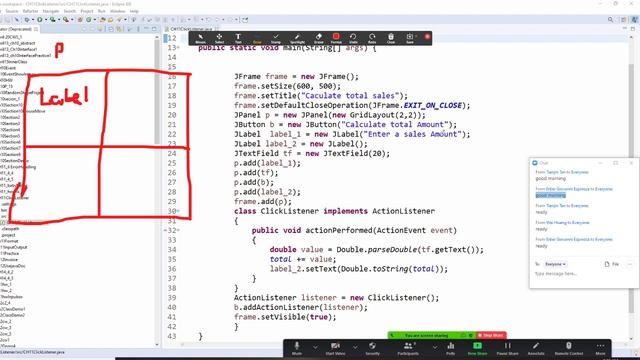Undo the last annotation
Viewport: 640px width, 360px height.
[x=353, y=38]
